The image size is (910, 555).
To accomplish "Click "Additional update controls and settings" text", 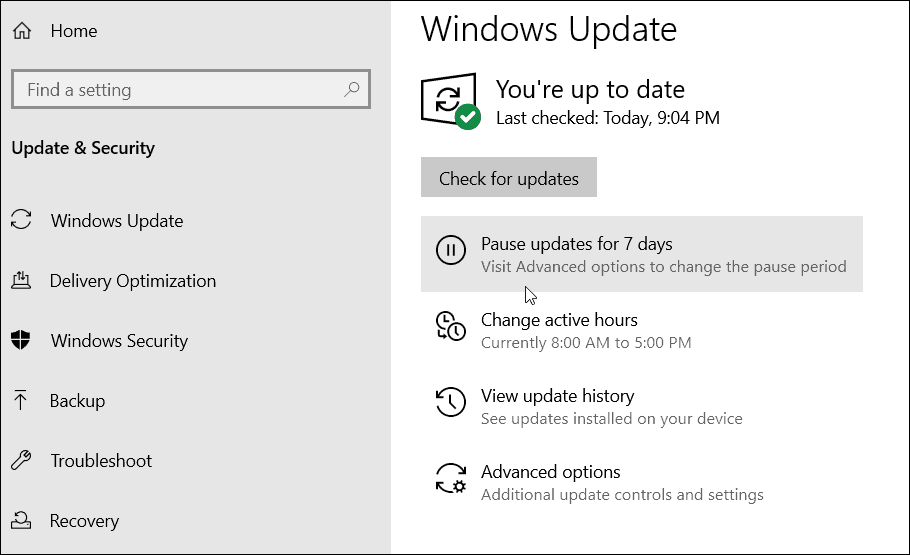I will click(622, 495).
